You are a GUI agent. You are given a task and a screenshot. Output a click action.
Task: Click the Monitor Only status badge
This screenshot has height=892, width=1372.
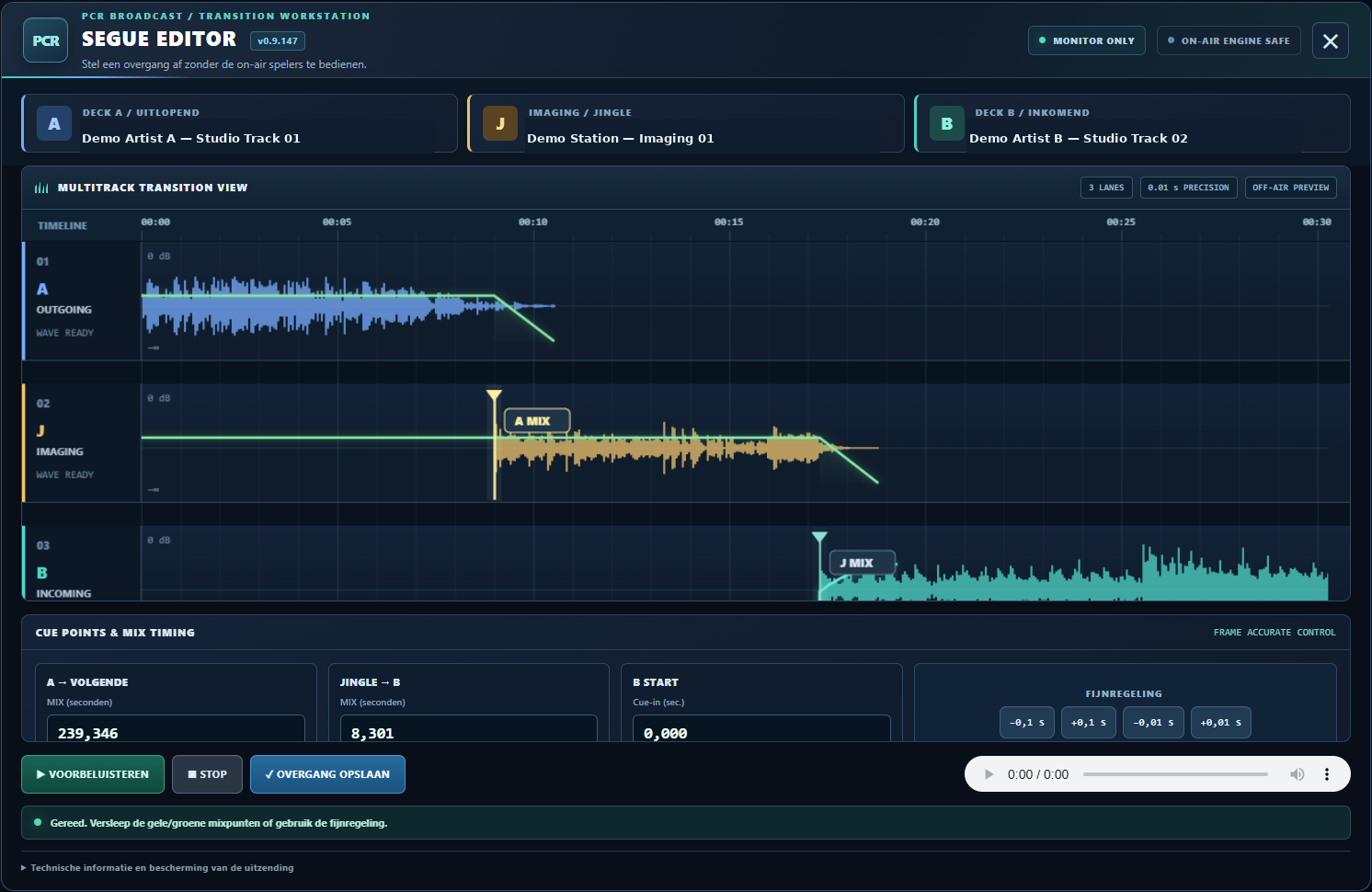point(1086,40)
